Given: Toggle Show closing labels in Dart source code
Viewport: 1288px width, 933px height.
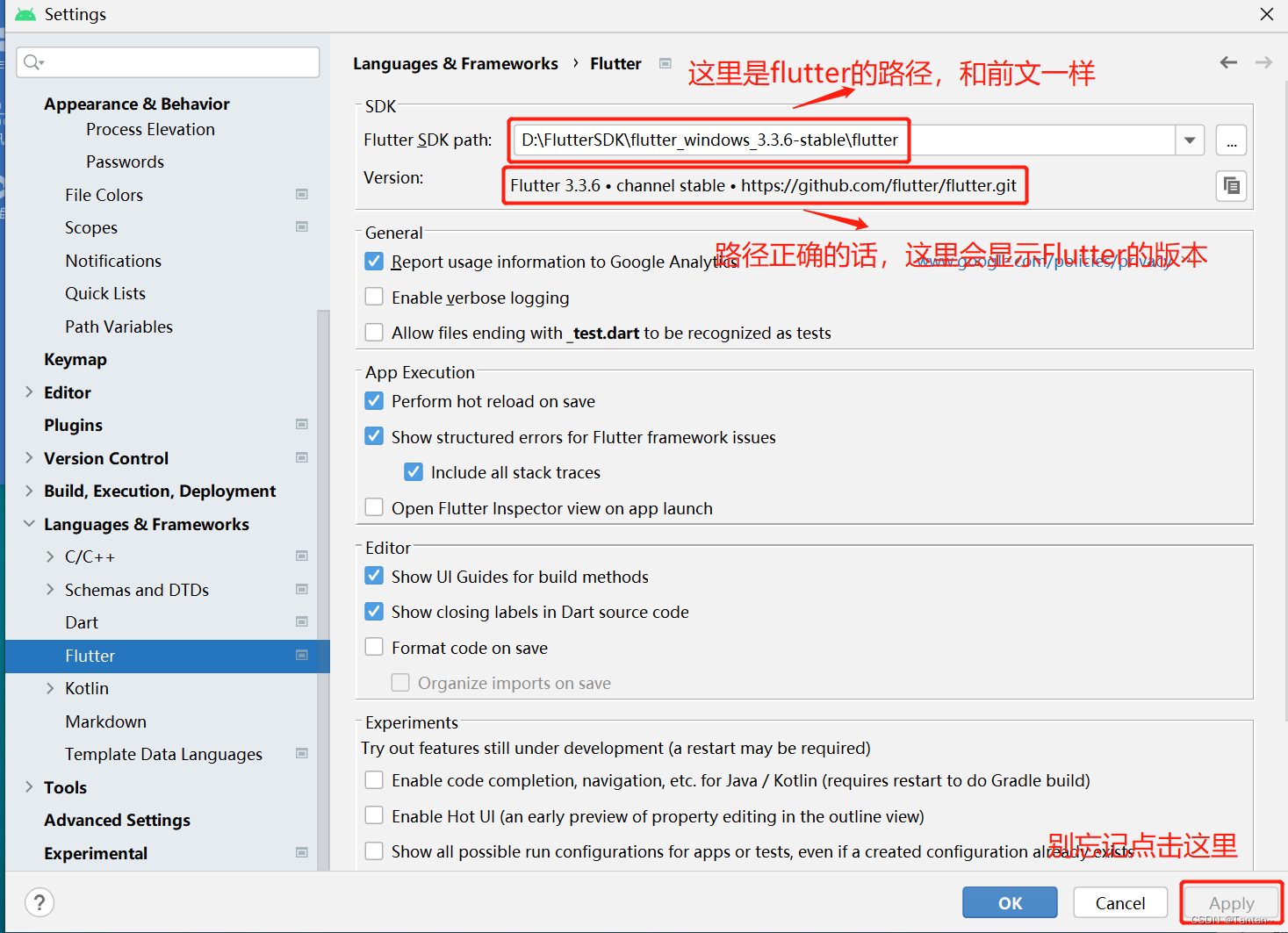Looking at the screenshot, I should click(374, 611).
